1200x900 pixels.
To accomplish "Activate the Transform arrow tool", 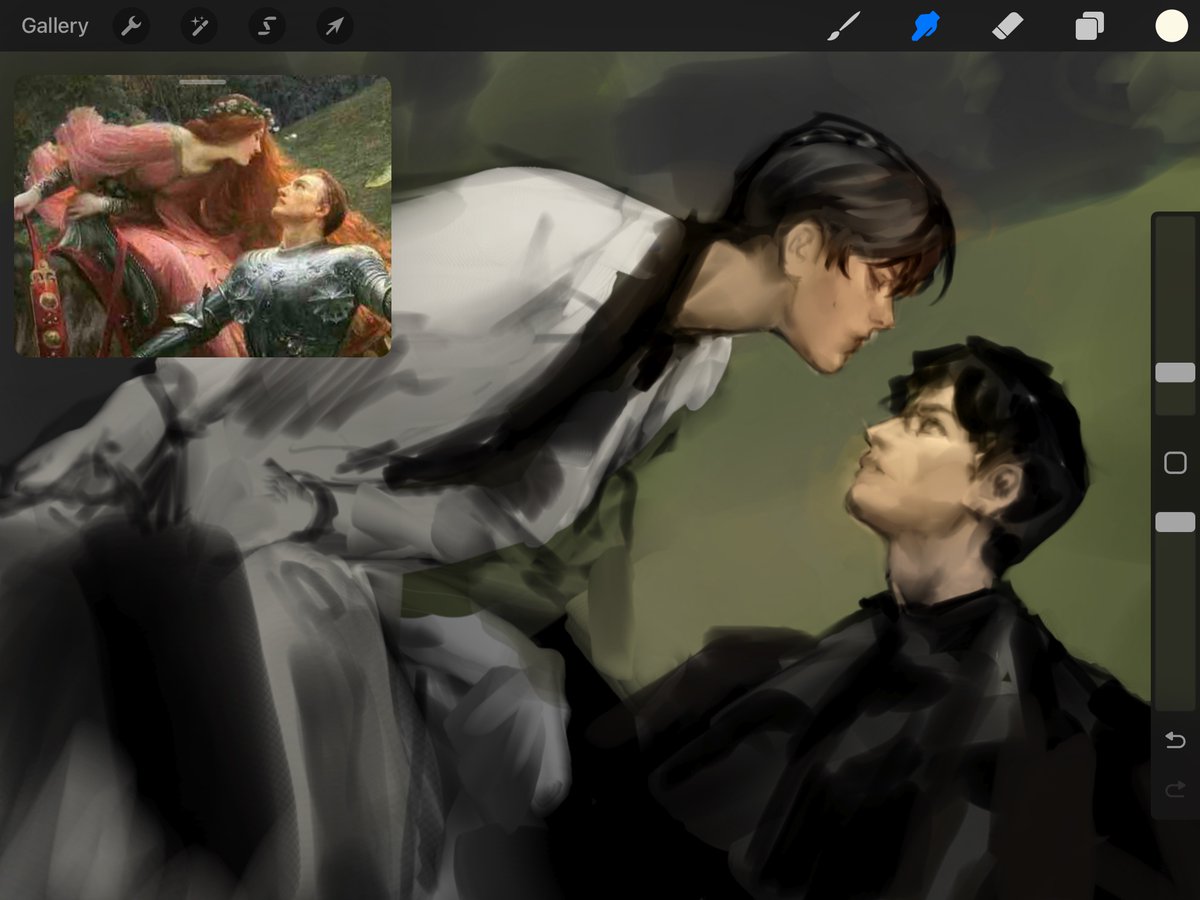I will 335,26.
